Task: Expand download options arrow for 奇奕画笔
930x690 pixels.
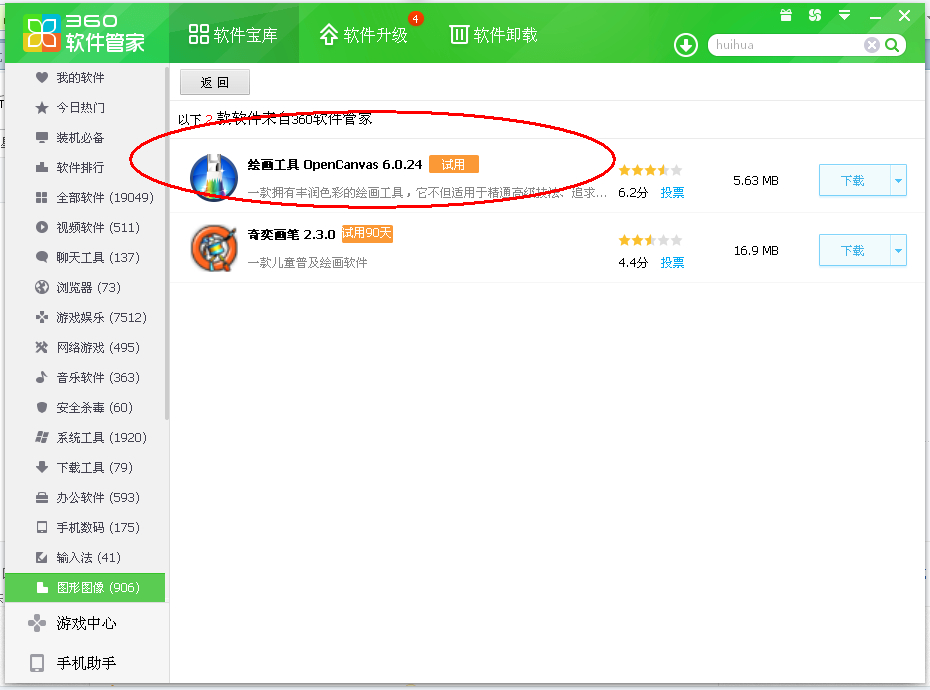Action: pos(899,250)
